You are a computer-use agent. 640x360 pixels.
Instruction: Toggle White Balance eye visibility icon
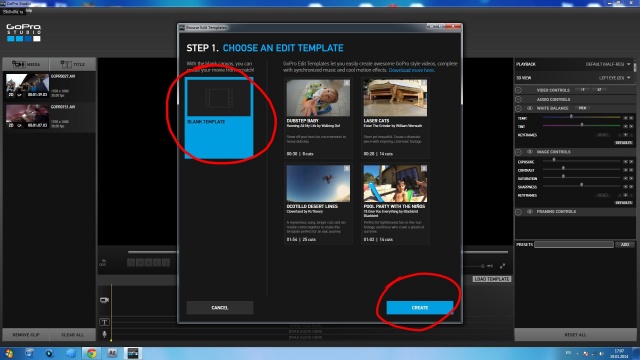530,108
